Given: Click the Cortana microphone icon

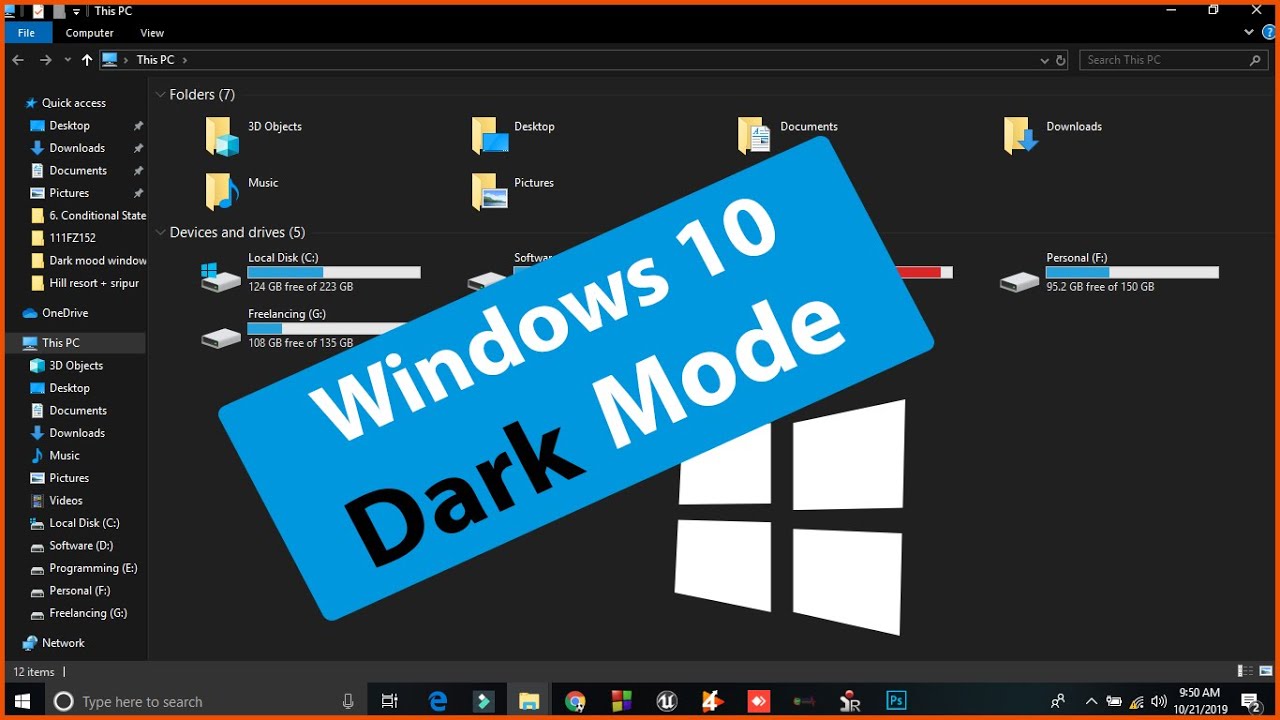Looking at the screenshot, I should (348, 702).
